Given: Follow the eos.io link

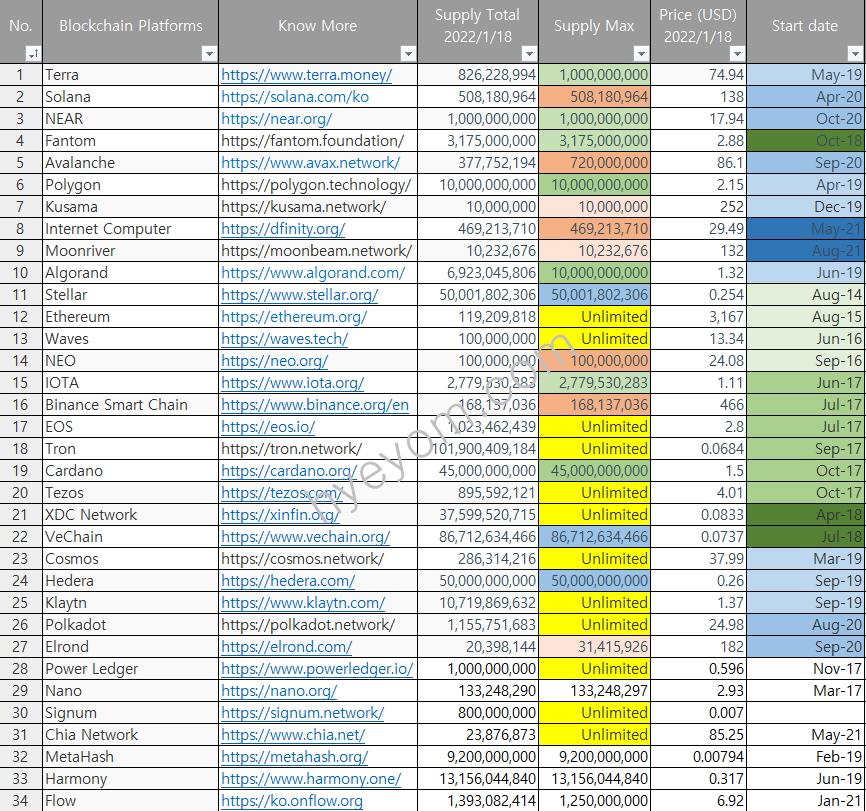Looking at the screenshot, I should (268, 427).
